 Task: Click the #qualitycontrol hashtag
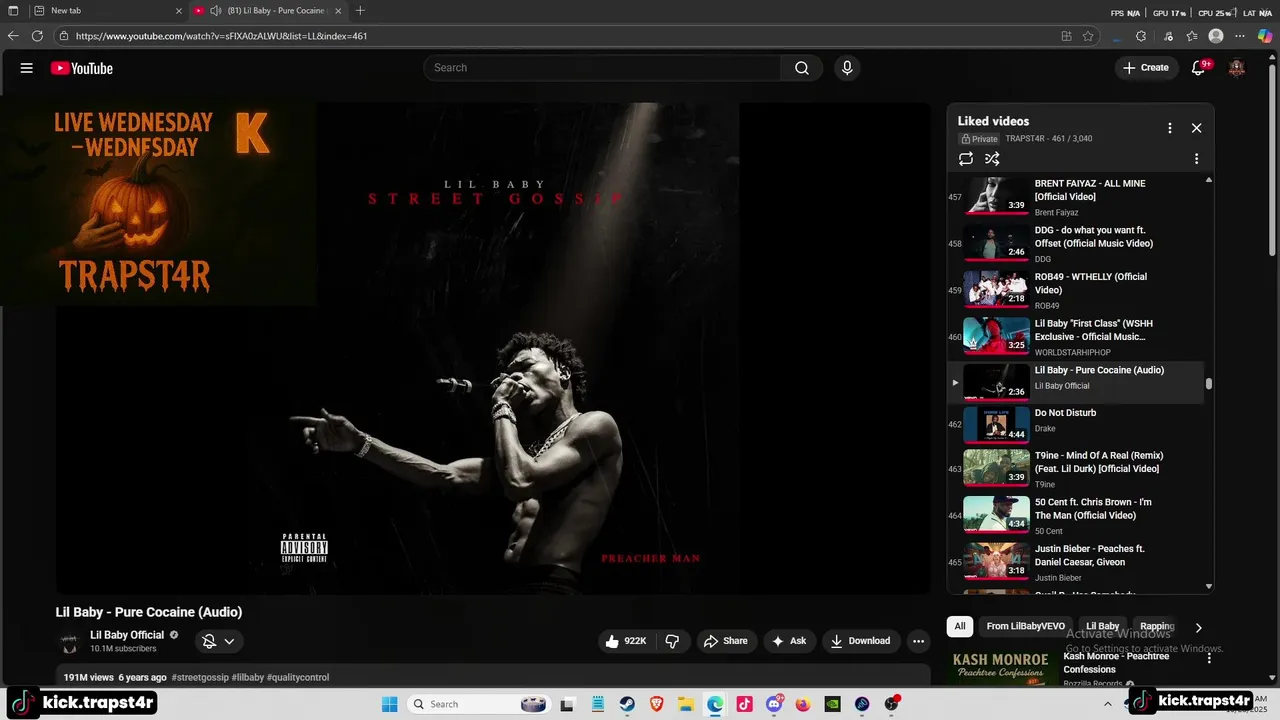[298, 677]
